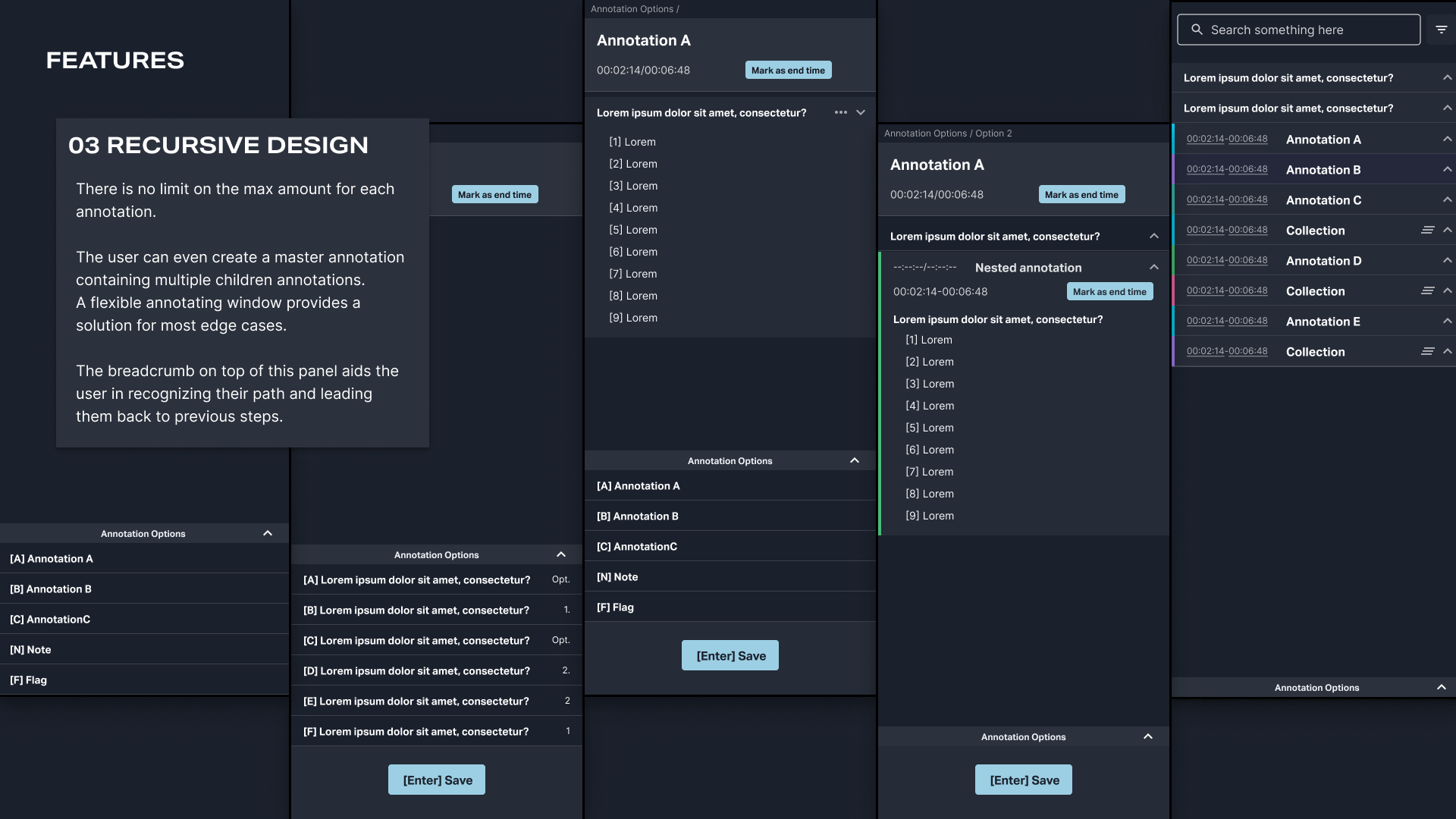Collapse the Nested annotation section
1456x819 pixels.
click(1153, 267)
